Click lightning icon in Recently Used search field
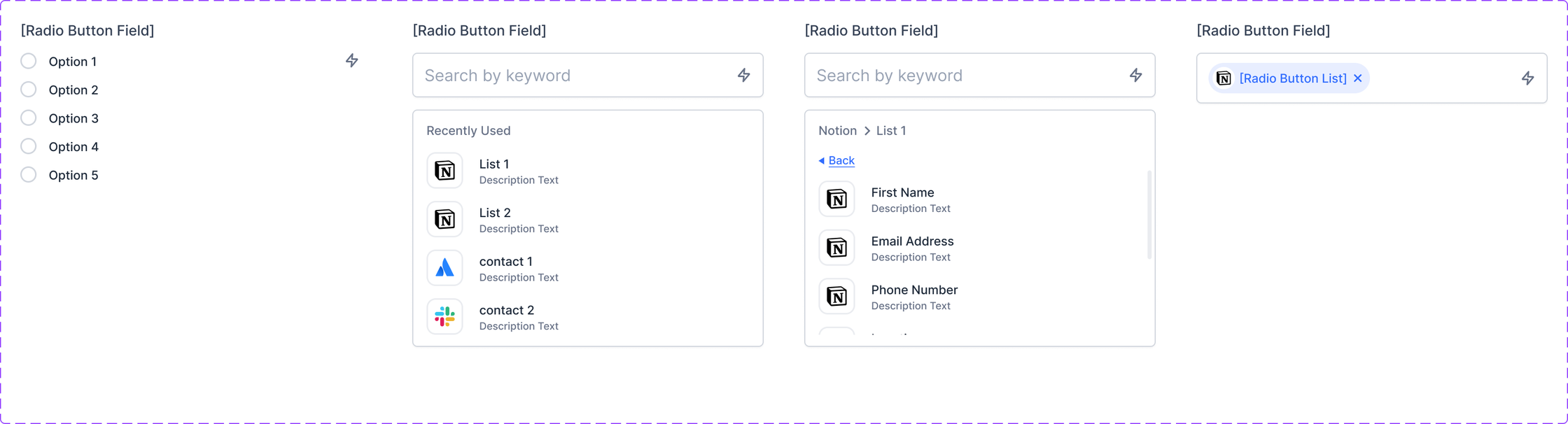The image size is (1568, 424). coord(744,75)
